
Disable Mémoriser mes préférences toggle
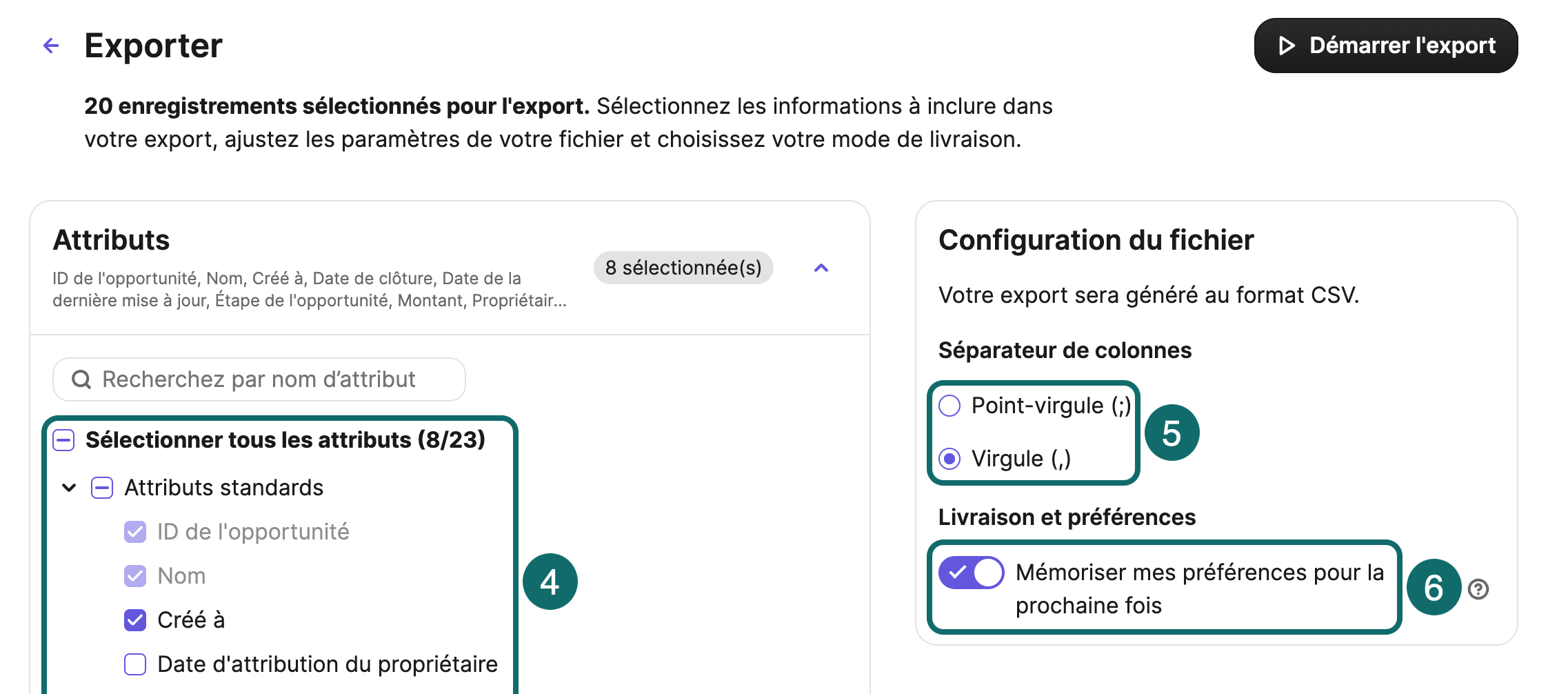coord(971,573)
